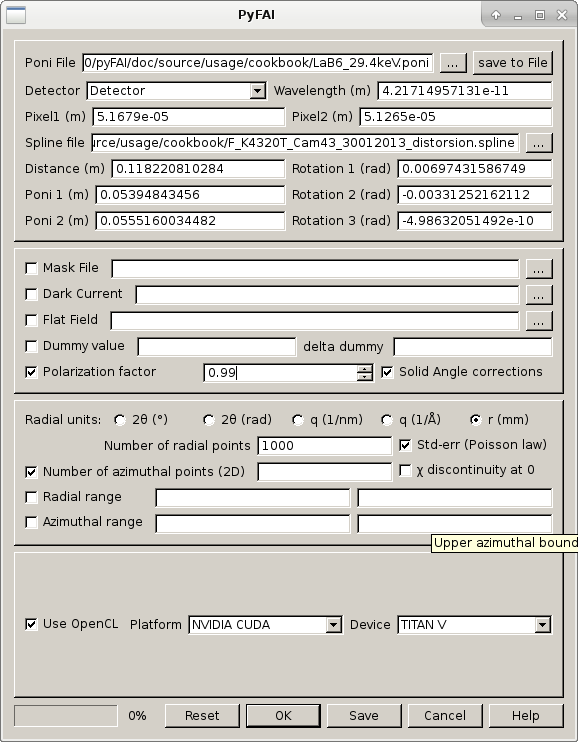Uncheck Number of azimuthal points (2D)

(x=31, y=472)
